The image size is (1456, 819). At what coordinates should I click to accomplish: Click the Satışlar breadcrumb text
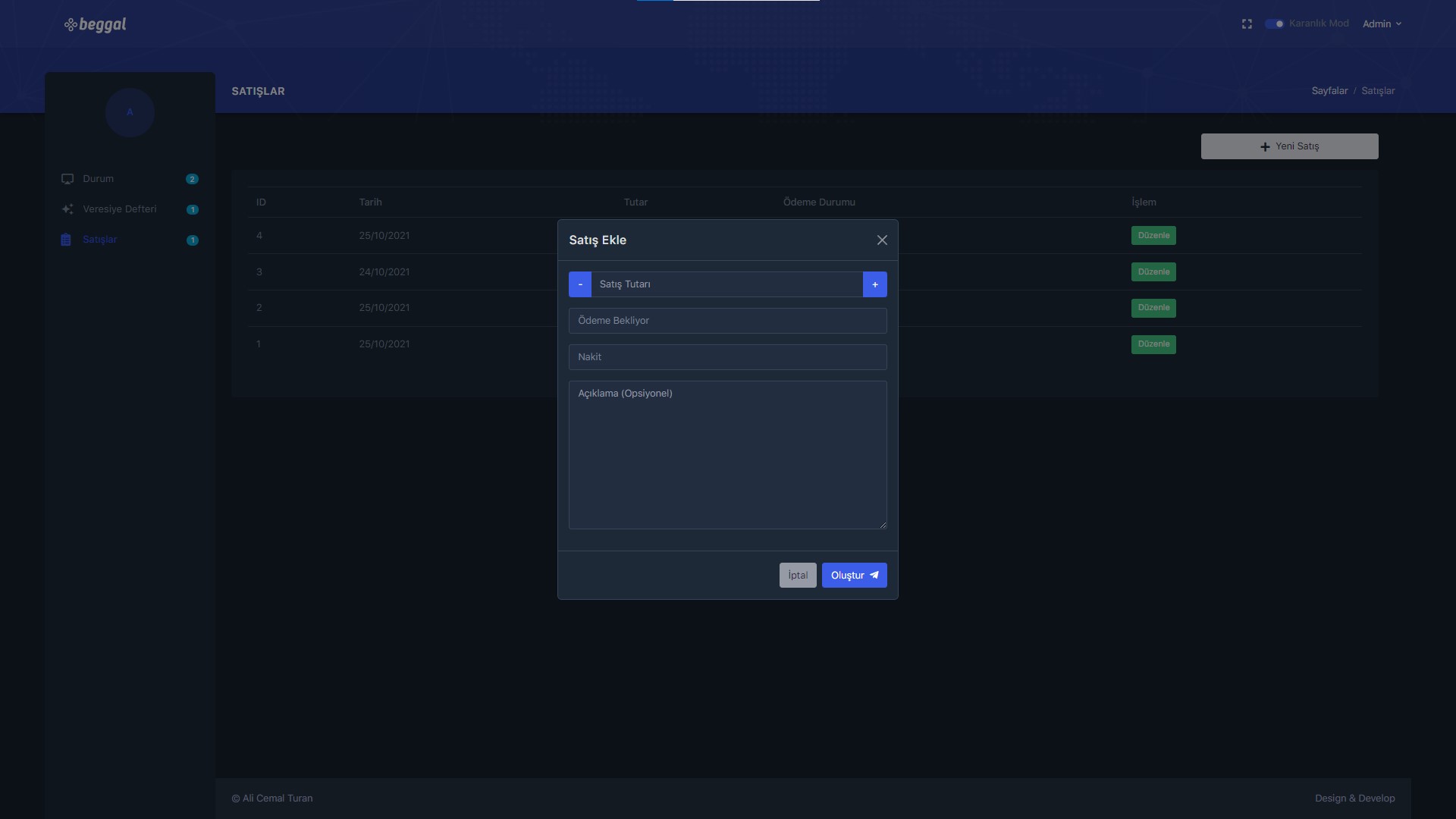click(x=1378, y=91)
